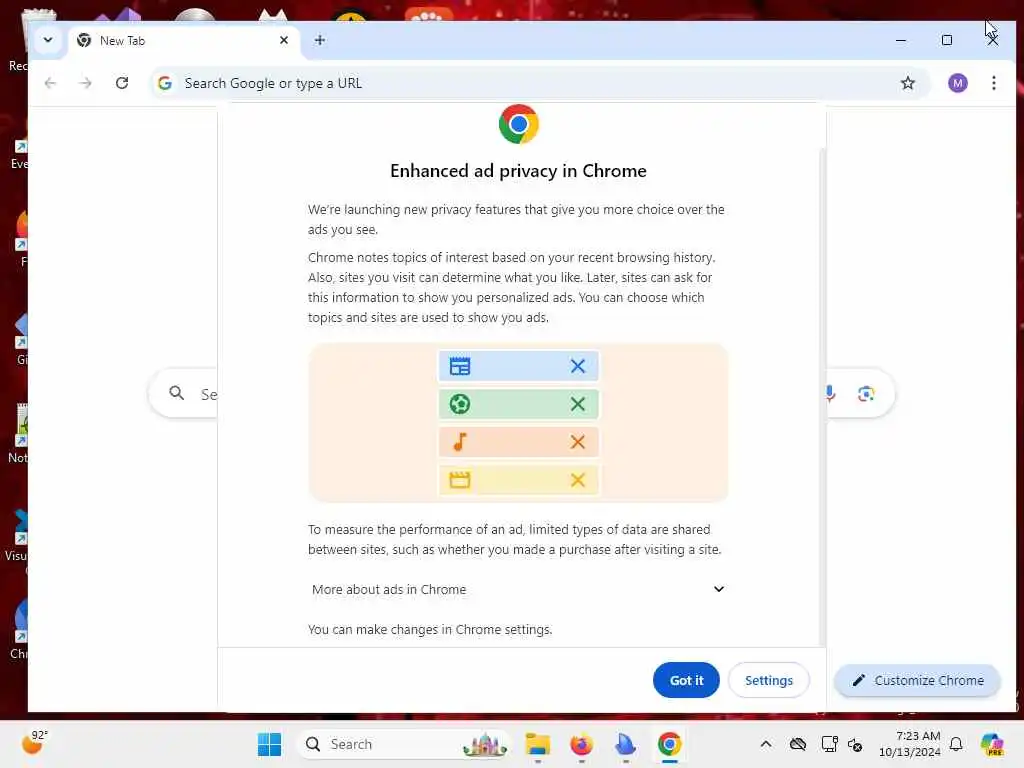1024x768 pixels.
Task: Open a new tab with plus button
Action: [319, 40]
